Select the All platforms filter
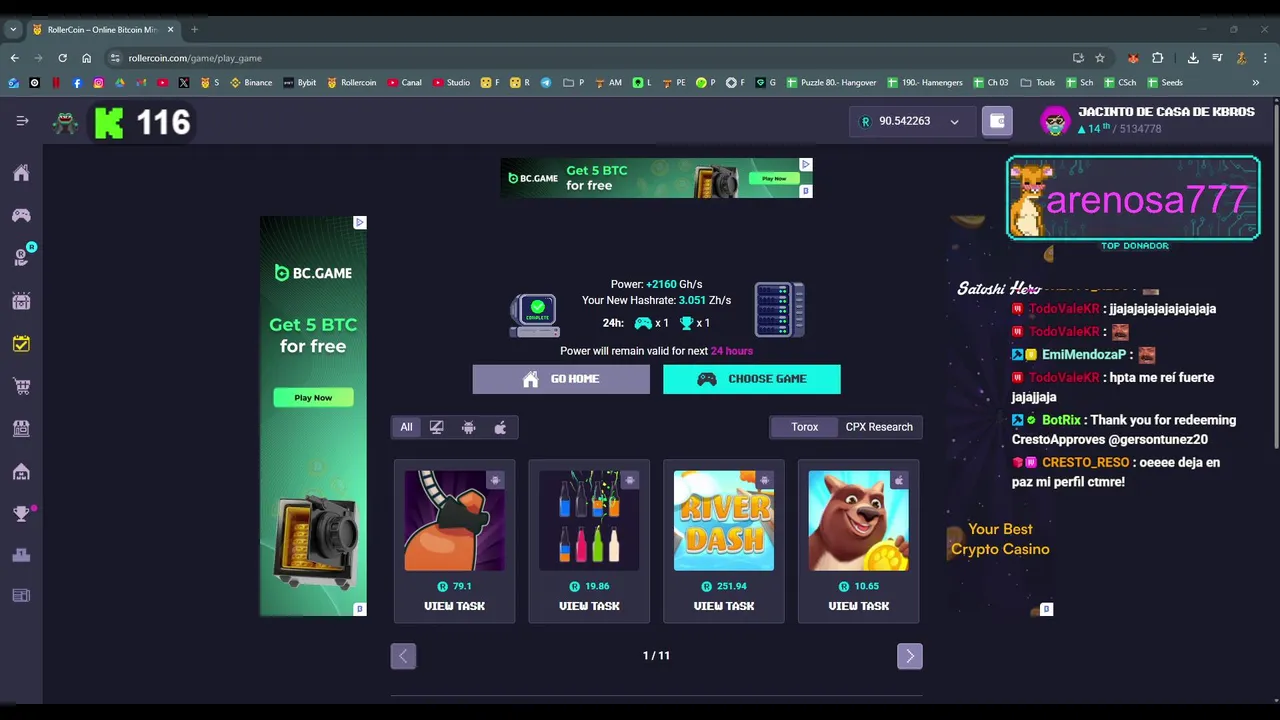1280x720 pixels. [406, 427]
